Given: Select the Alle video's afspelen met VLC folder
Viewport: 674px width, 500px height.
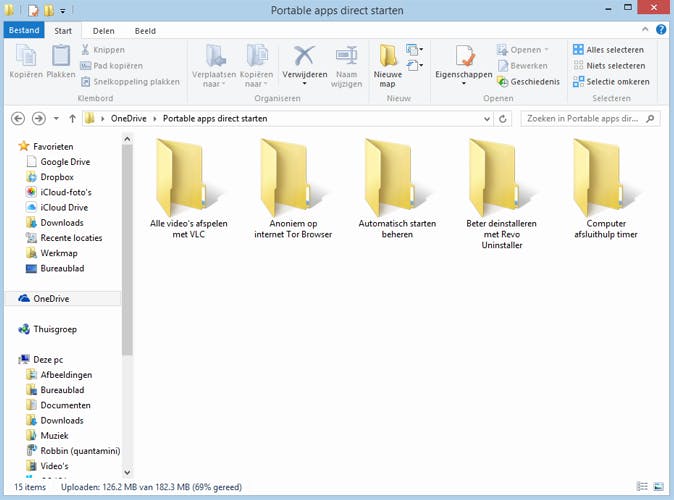Looking at the screenshot, I should tap(188, 189).
